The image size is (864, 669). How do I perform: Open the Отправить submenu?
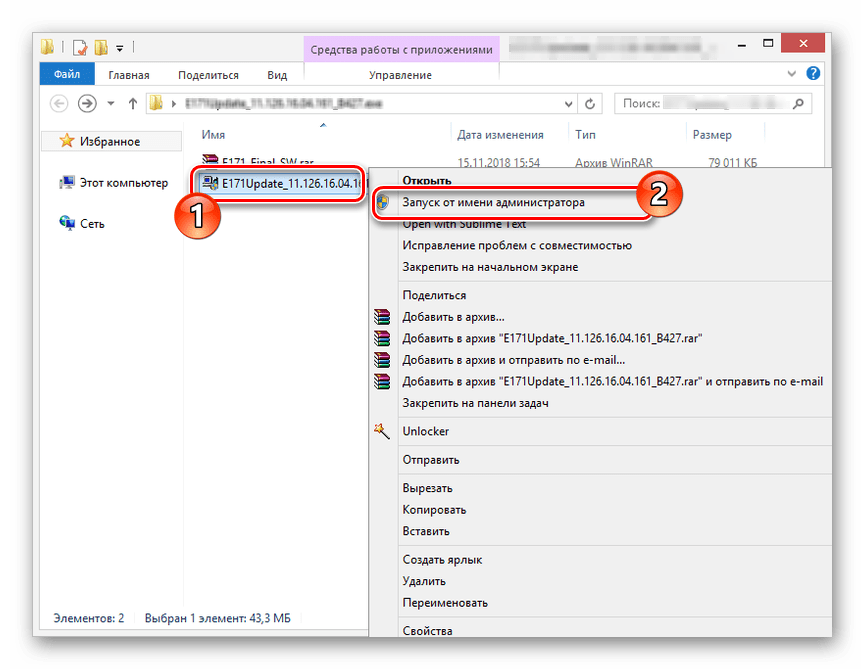[430, 460]
